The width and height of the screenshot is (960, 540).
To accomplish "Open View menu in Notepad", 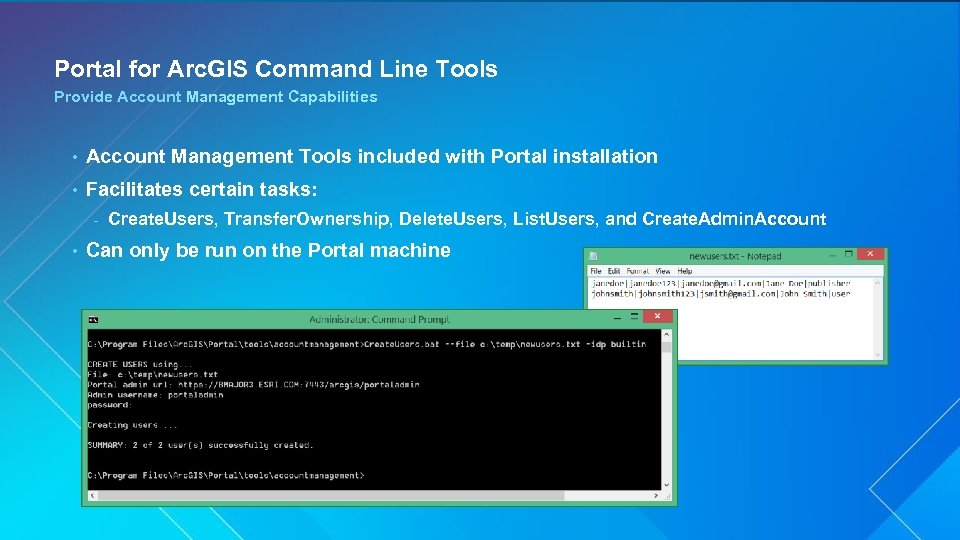I will pyautogui.click(x=662, y=271).
